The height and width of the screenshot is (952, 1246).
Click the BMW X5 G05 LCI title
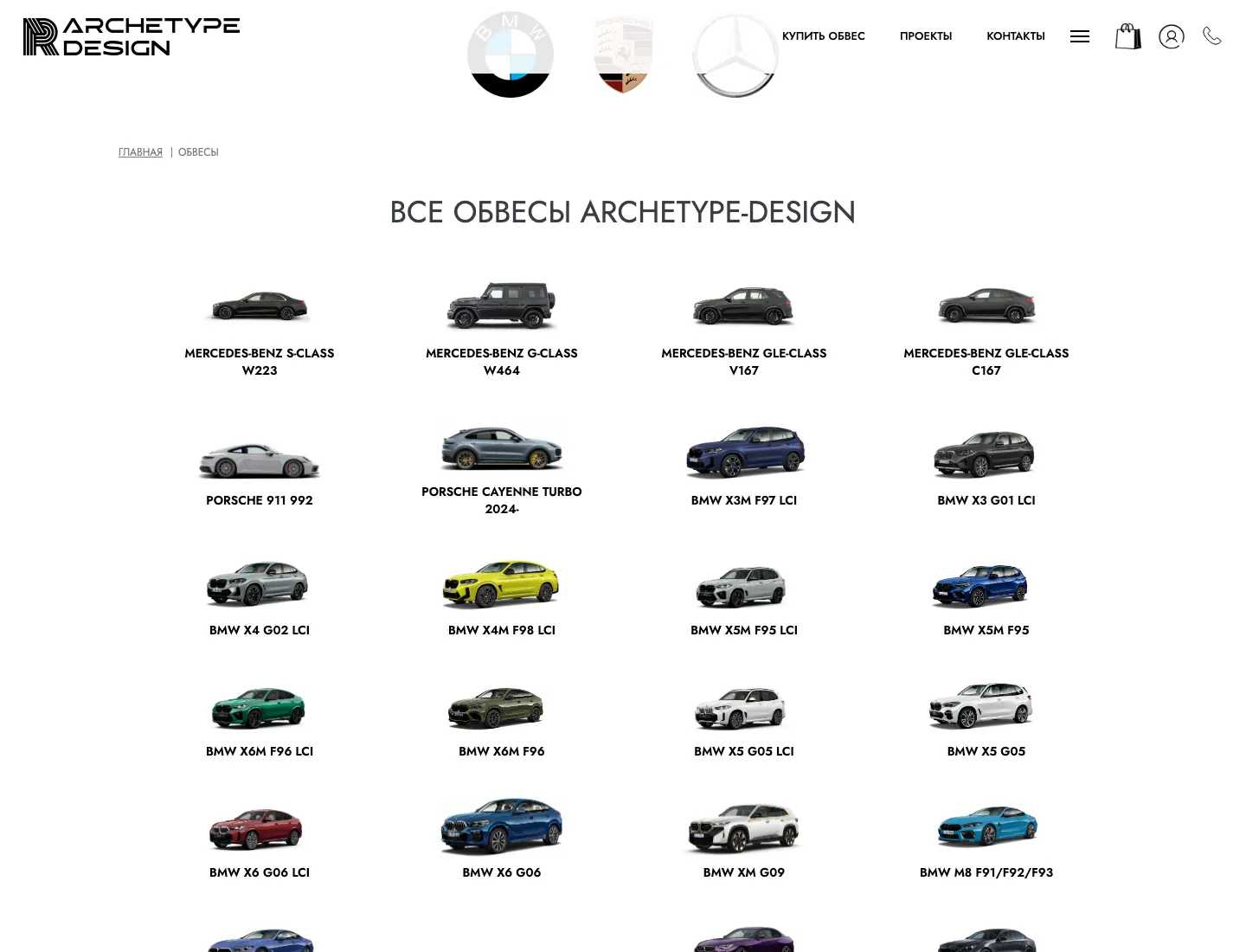coord(744,751)
